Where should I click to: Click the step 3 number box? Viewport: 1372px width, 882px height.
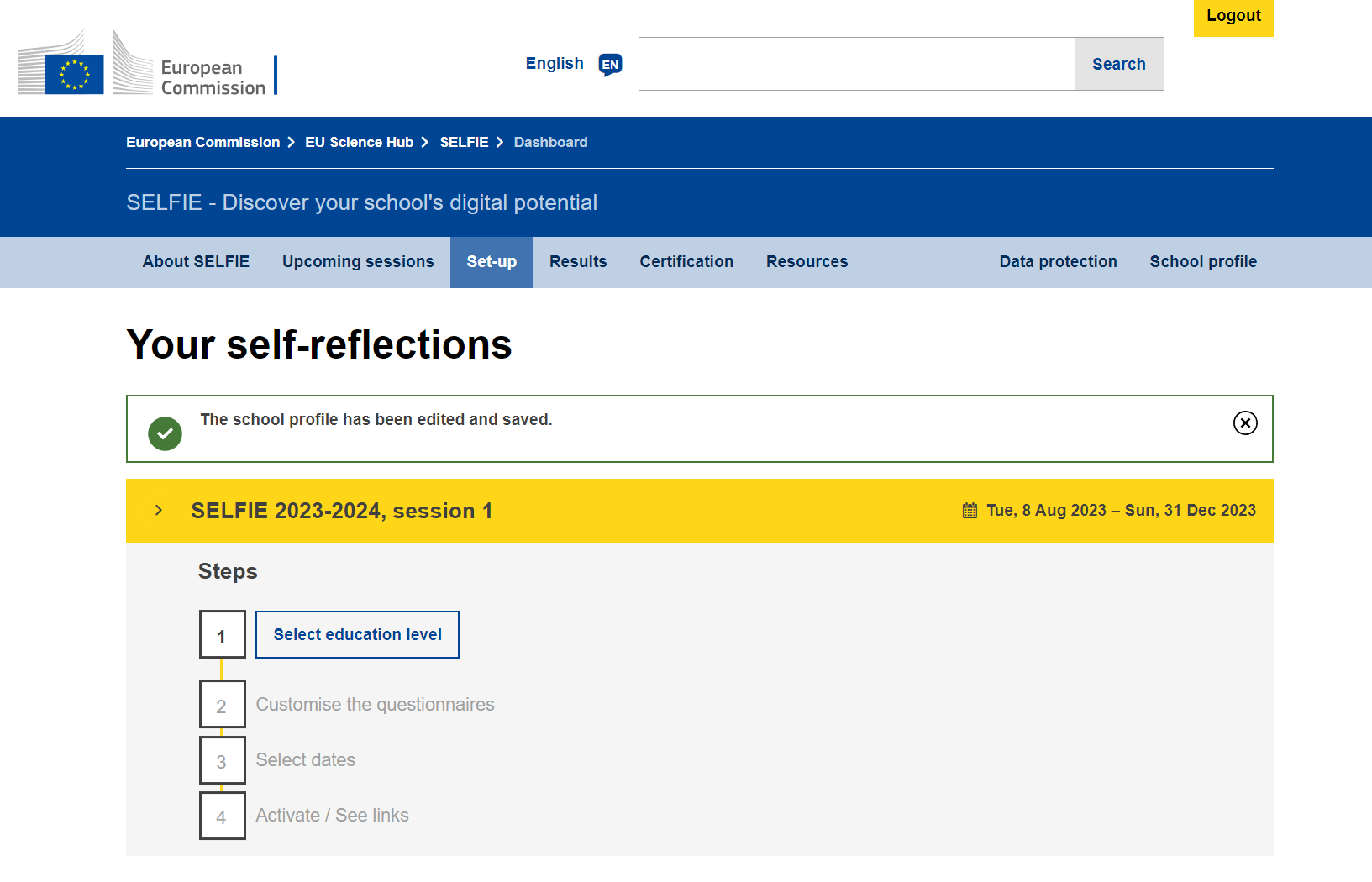coord(222,760)
